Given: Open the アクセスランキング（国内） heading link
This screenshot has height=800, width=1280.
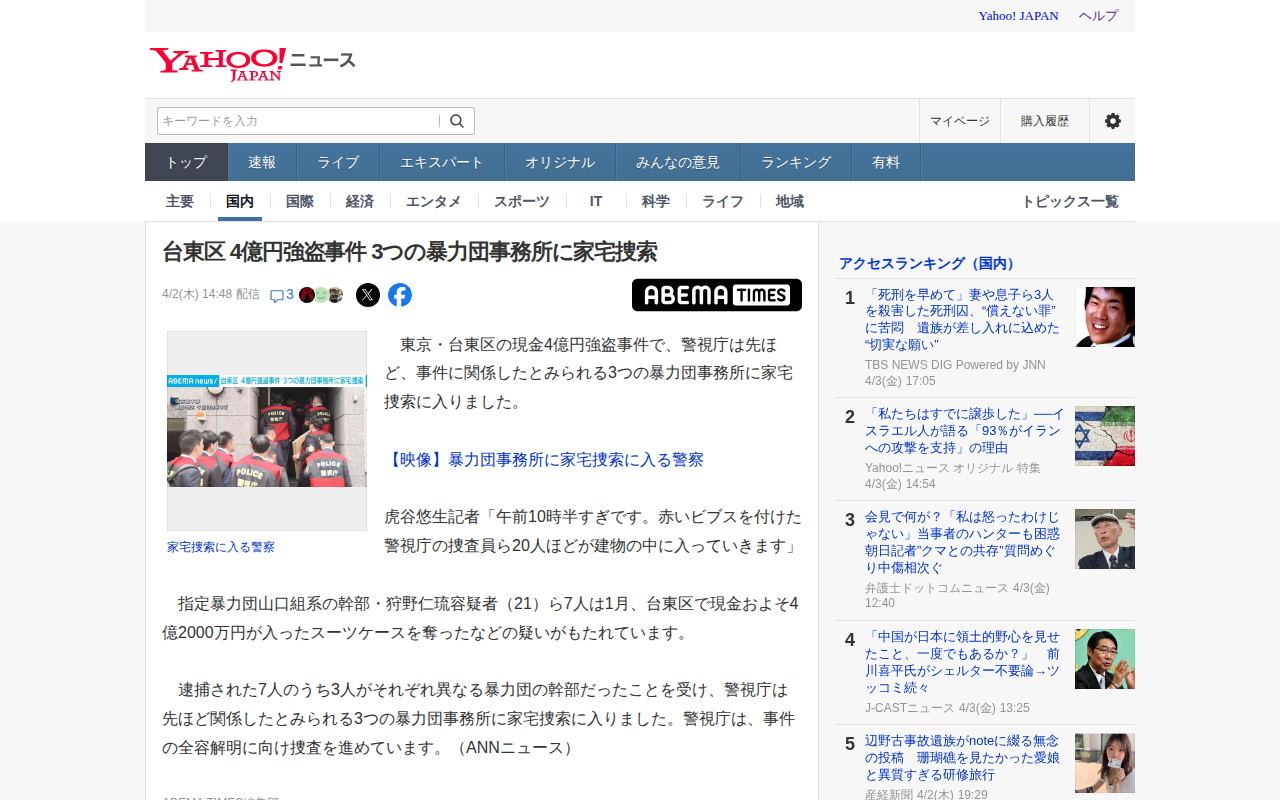Looking at the screenshot, I should tap(928, 263).
